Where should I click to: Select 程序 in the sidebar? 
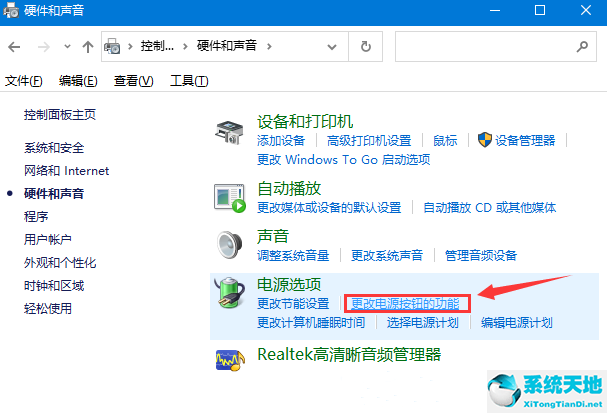click(x=36, y=216)
